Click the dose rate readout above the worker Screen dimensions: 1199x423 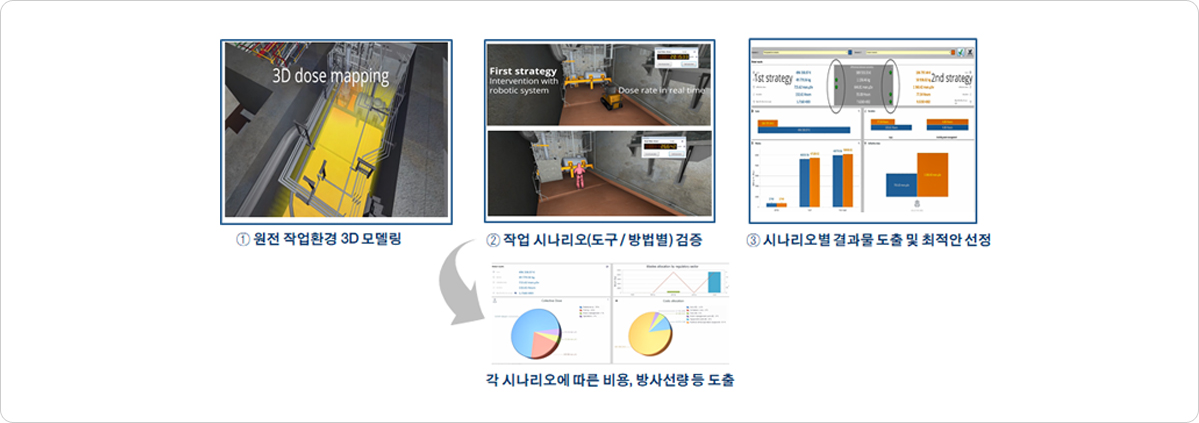coord(663,145)
